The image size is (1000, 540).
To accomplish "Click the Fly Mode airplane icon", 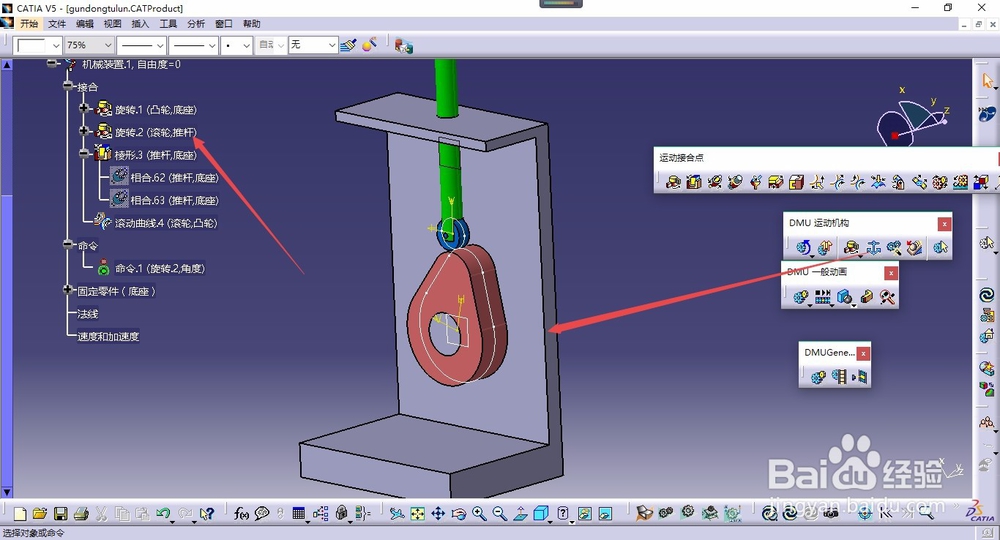I will [397, 514].
